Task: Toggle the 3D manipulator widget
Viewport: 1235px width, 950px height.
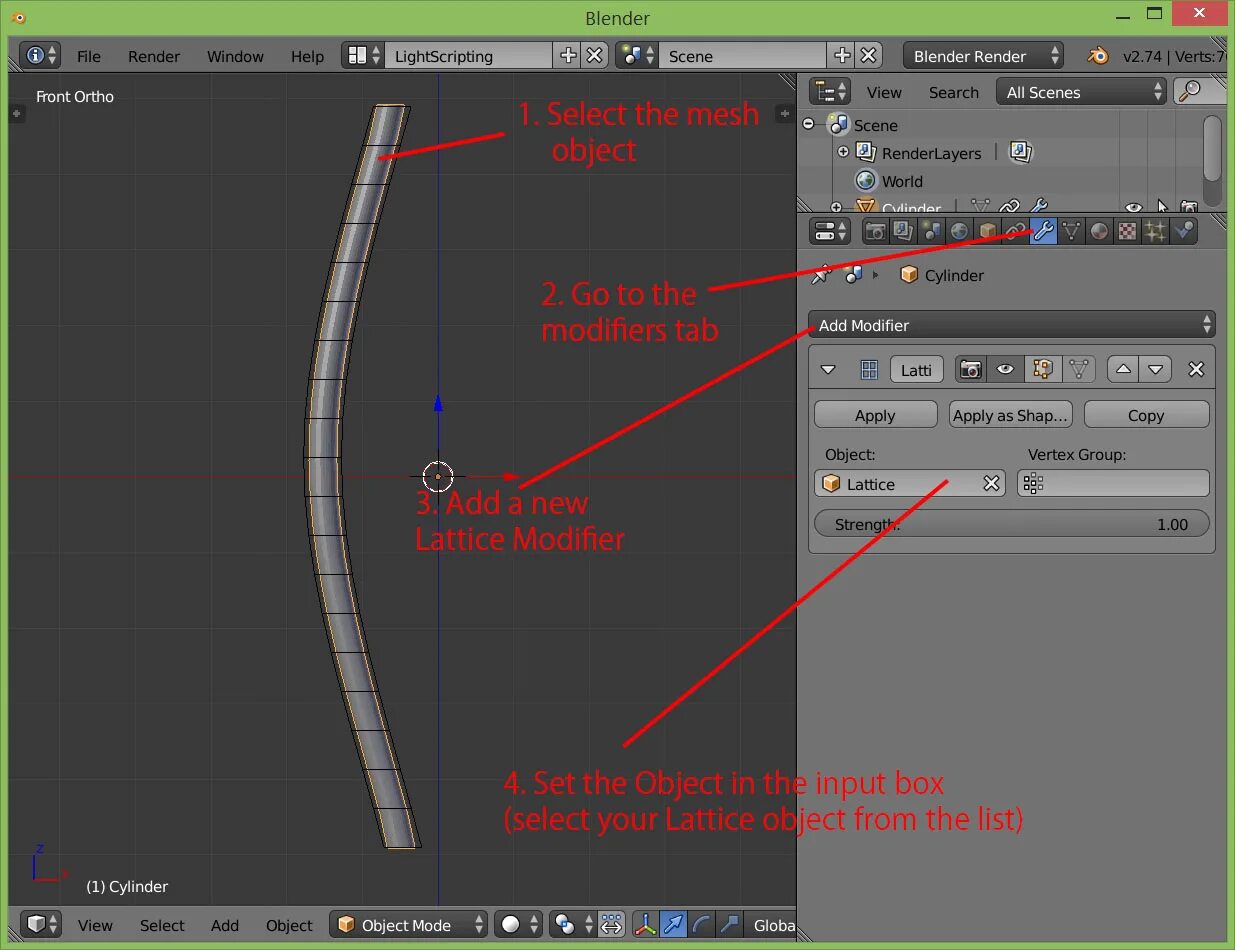Action: (x=645, y=925)
